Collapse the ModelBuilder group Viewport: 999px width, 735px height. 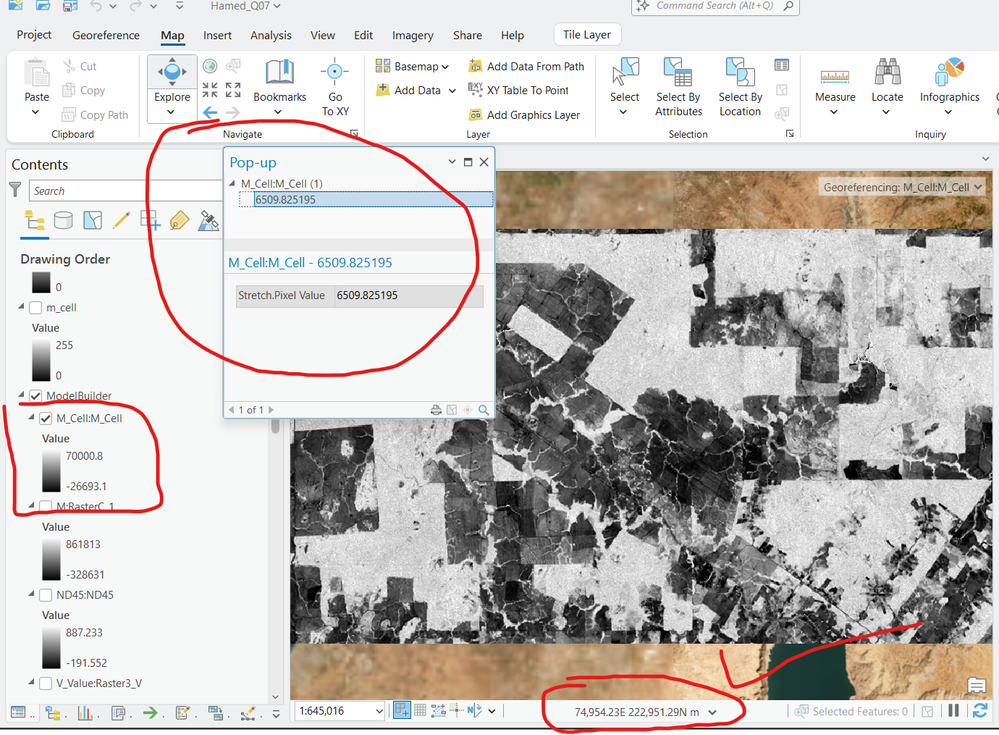coord(21,395)
